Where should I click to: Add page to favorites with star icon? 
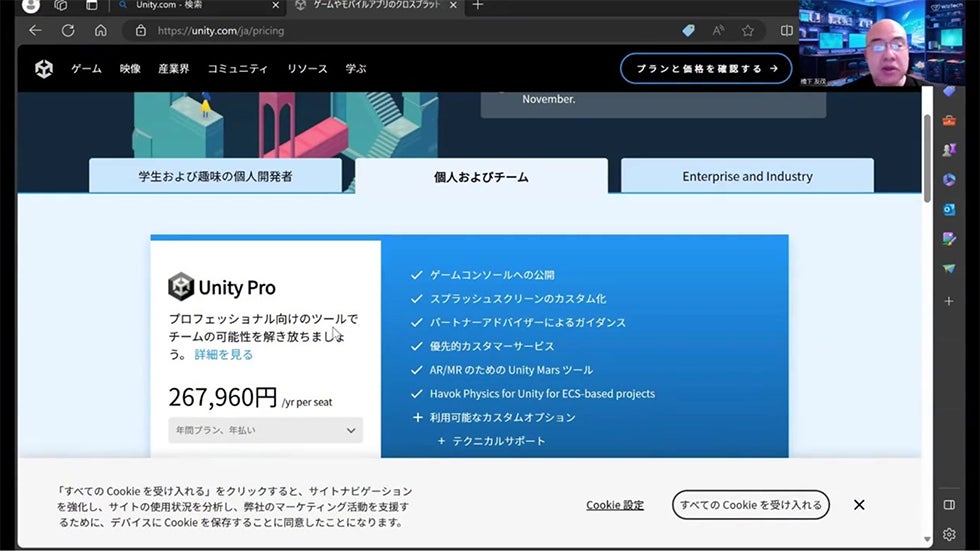click(748, 30)
